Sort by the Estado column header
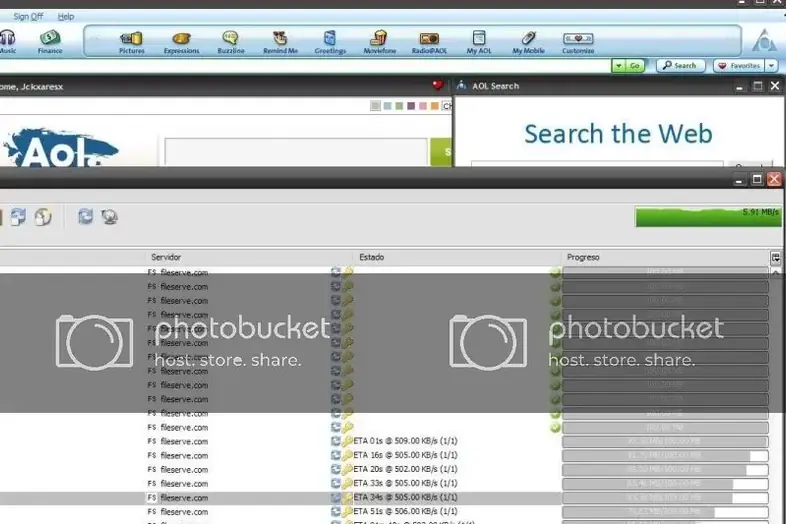 [371, 257]
